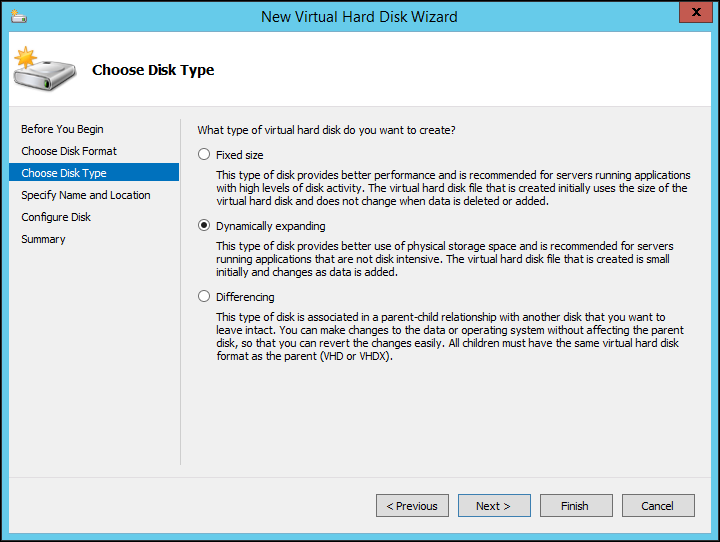Click the Finish button
Screen dimensions: 720x542
575,506
